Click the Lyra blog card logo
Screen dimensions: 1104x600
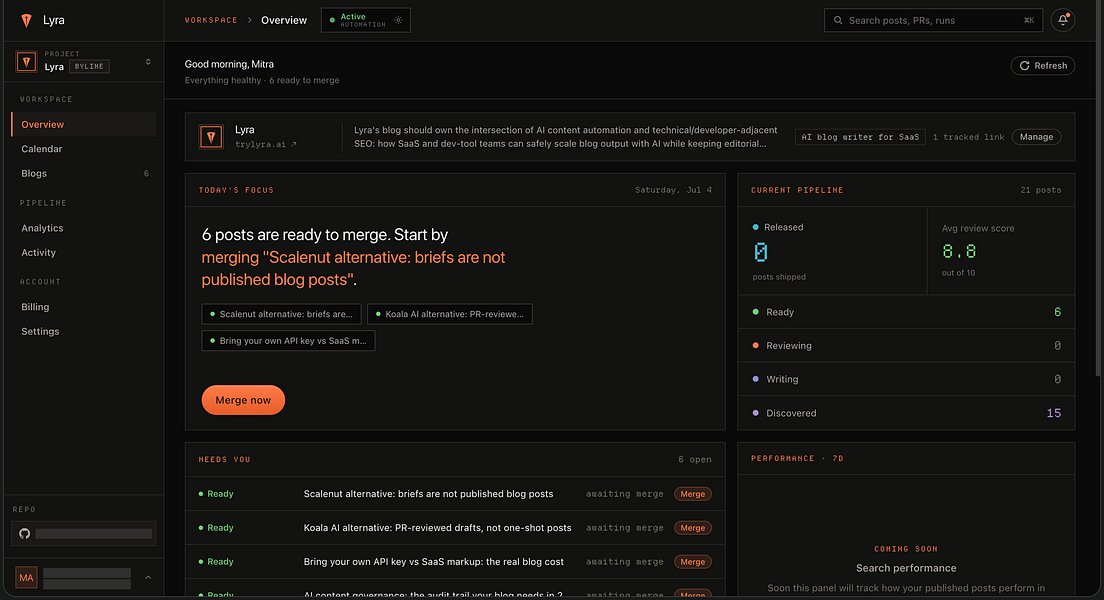pyautogui.click(x=211, y=137)
